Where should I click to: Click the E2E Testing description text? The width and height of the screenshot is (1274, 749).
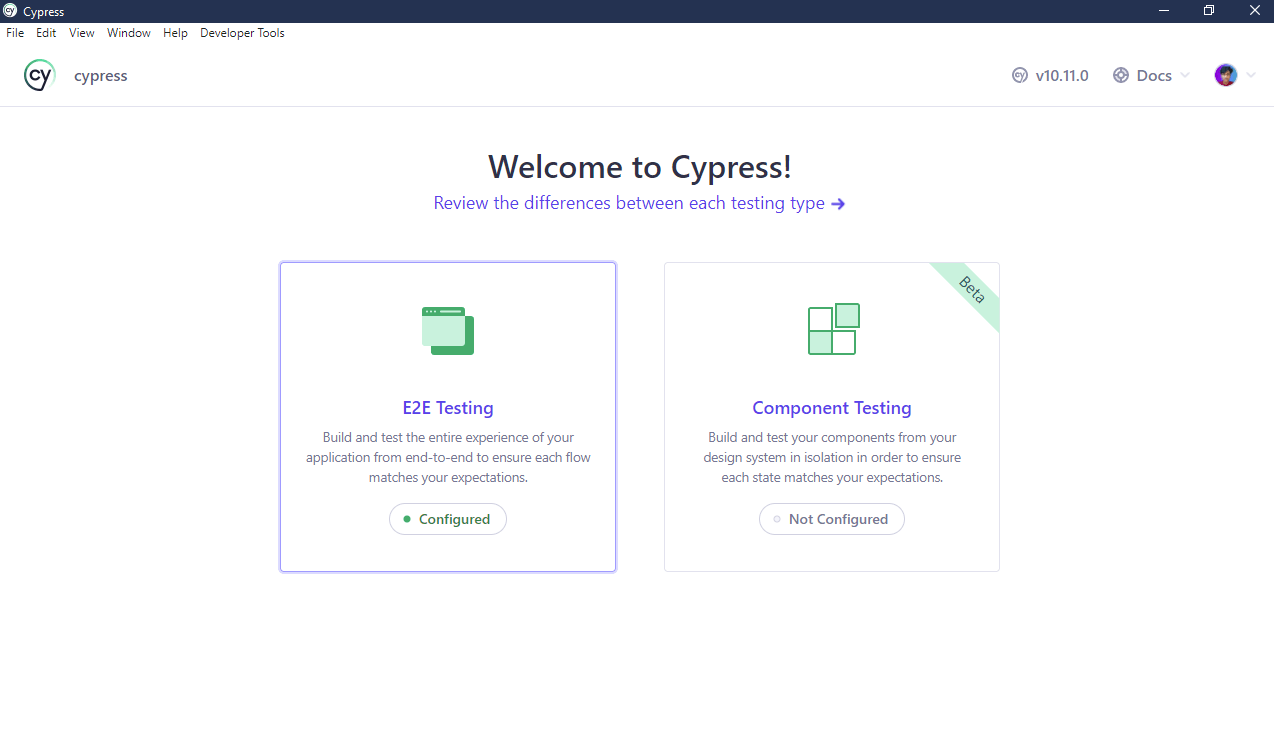[448, 457]
